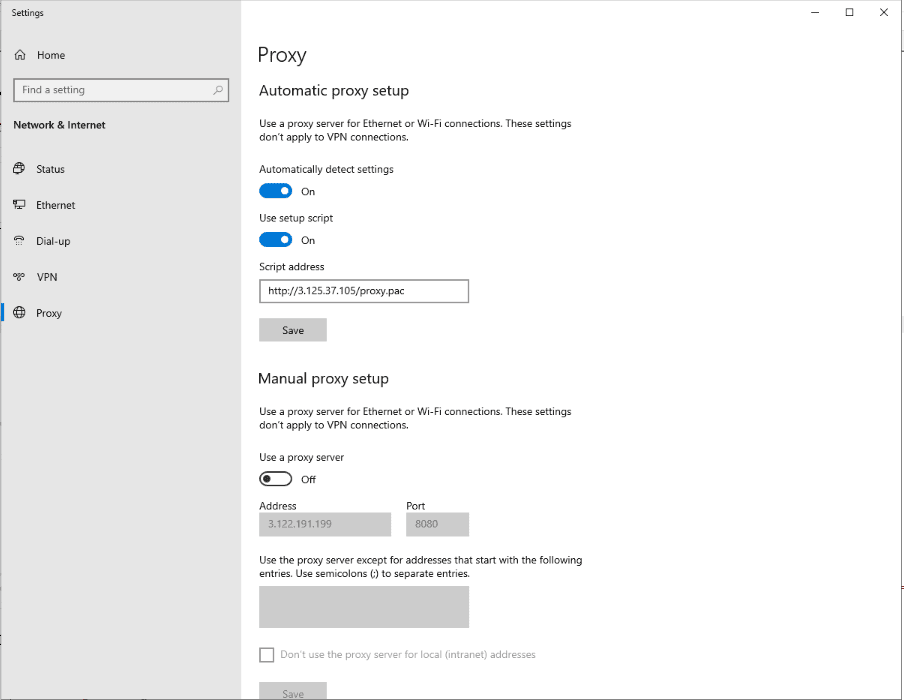Open the Dial-up phone icon

[19, 241]
